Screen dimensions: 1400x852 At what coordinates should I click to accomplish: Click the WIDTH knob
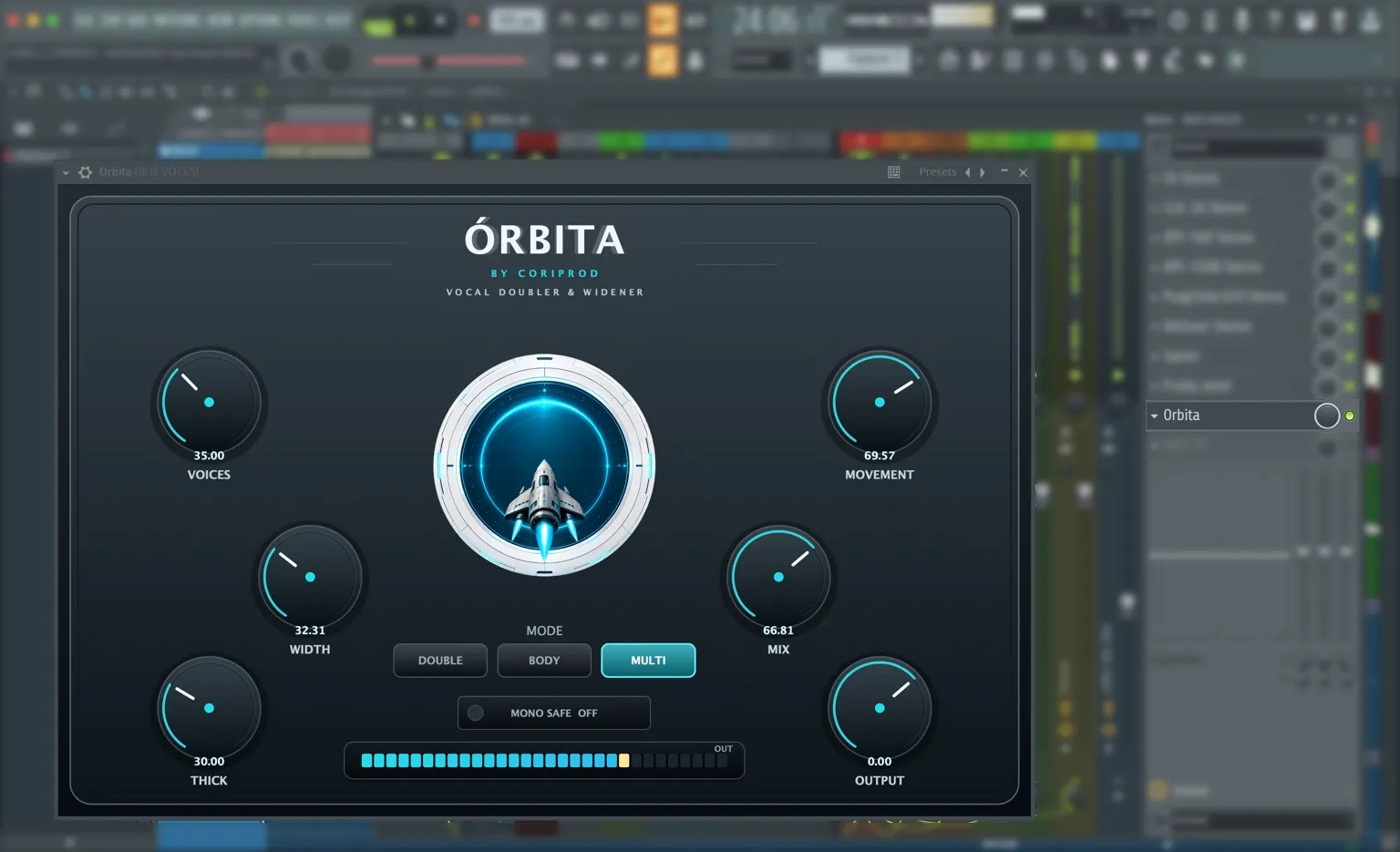tap(310, 577)
